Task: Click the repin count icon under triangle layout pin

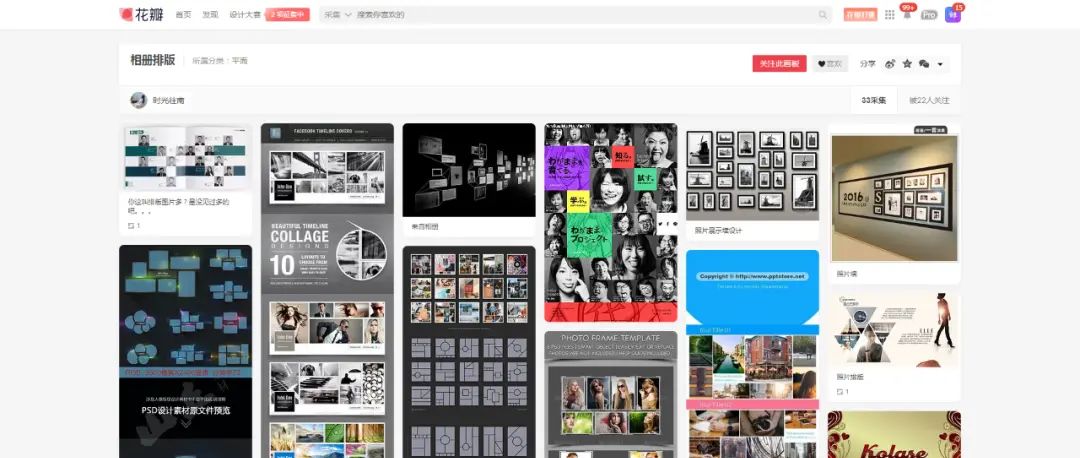Action: pyautogui.click(x=842, y=391)
